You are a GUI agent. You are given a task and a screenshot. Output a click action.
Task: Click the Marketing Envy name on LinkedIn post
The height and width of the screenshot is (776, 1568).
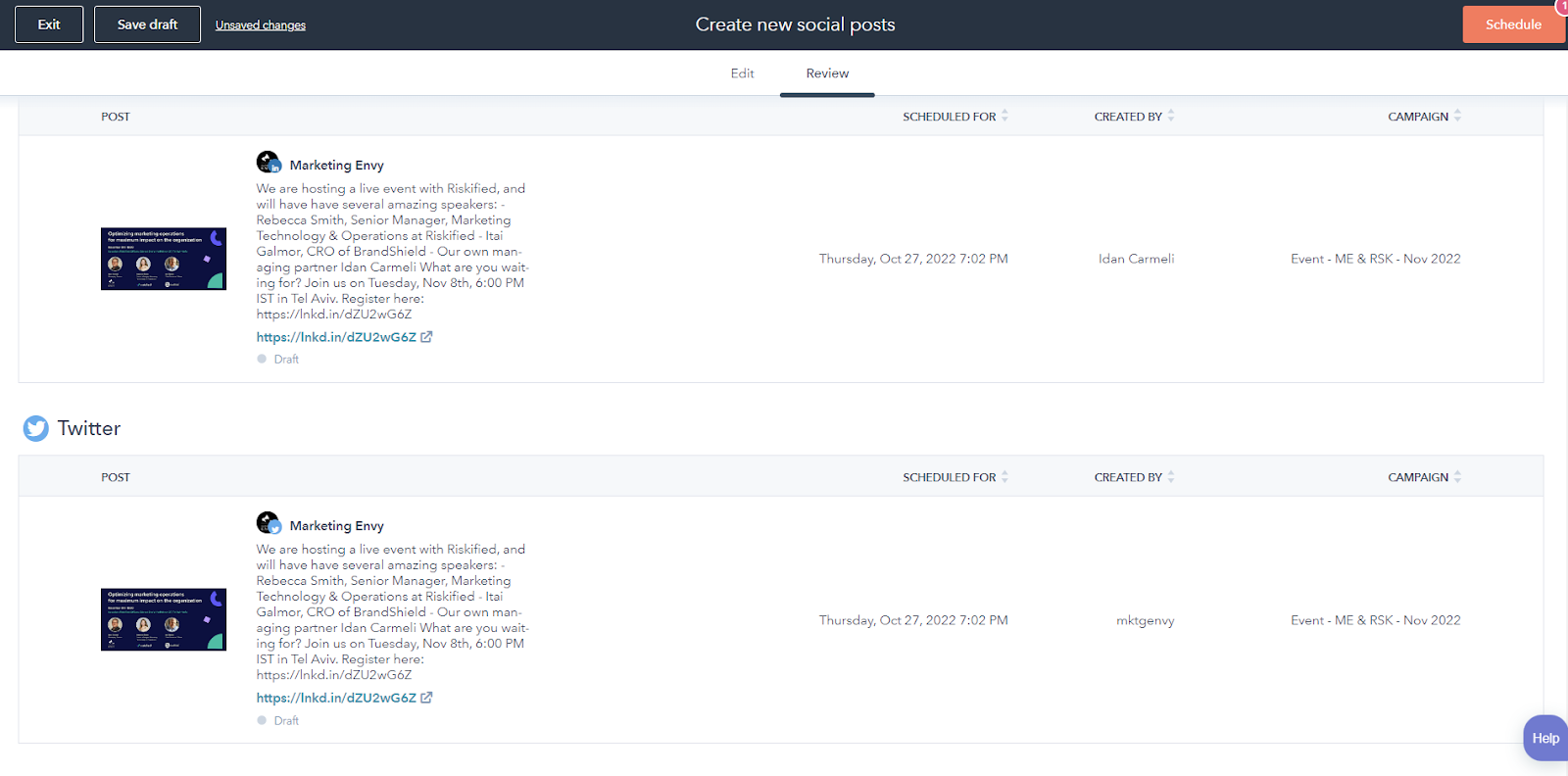(336, 165)
